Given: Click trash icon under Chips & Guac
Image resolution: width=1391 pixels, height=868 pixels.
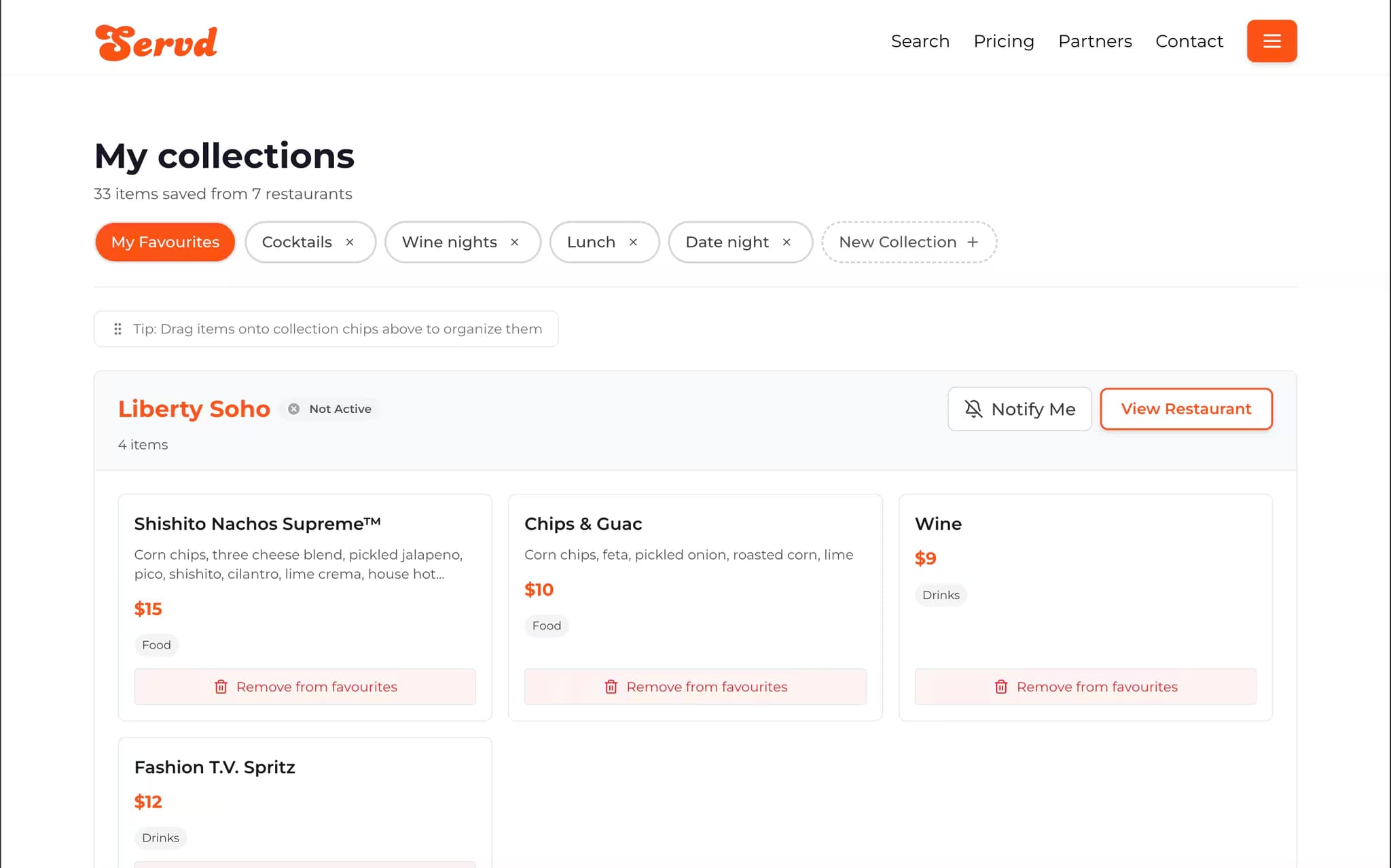Looking at the screenshot, I should (x=611, y=687).
